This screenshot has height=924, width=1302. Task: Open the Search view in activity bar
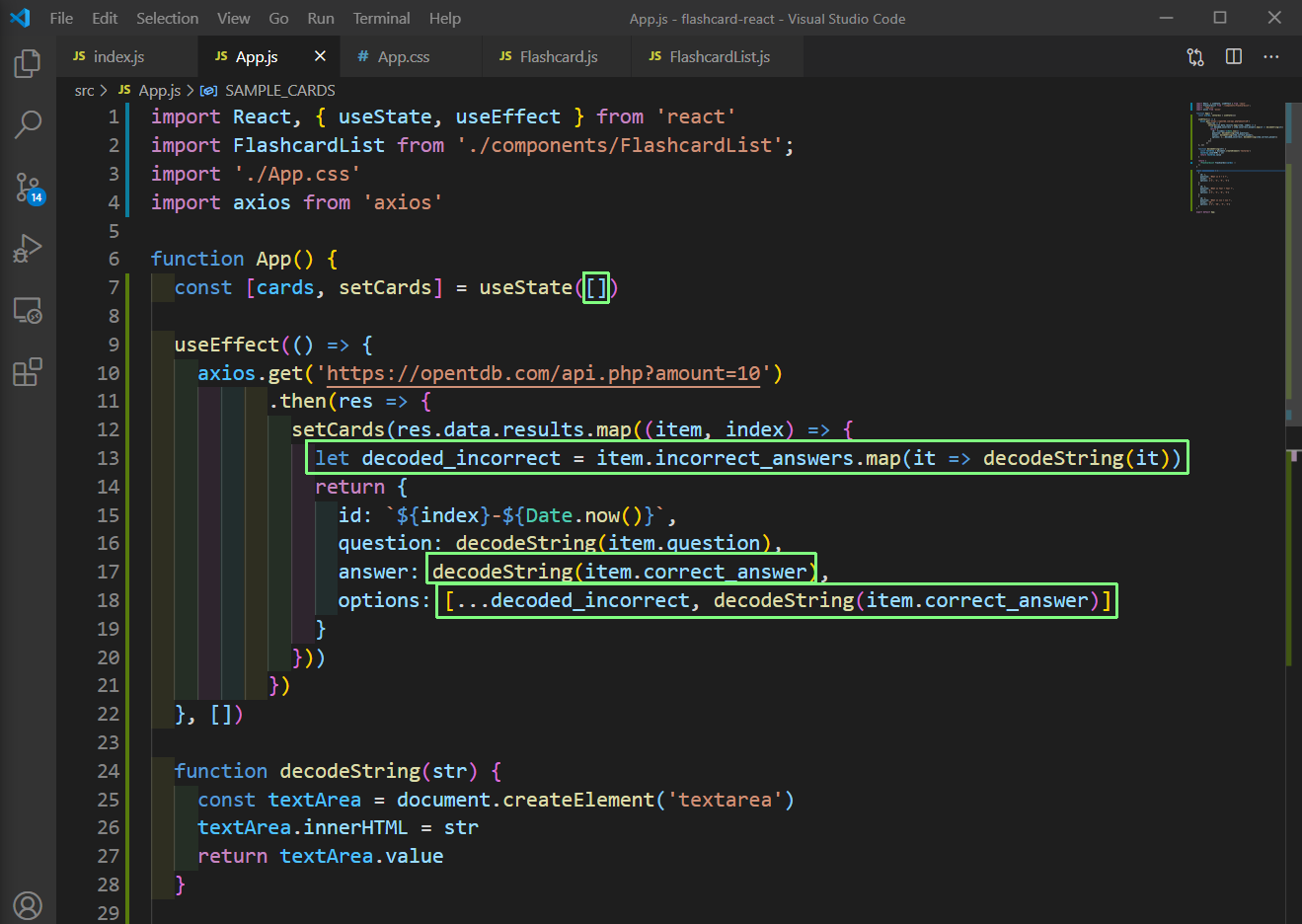pyautogui.click(x=28, y=124)
